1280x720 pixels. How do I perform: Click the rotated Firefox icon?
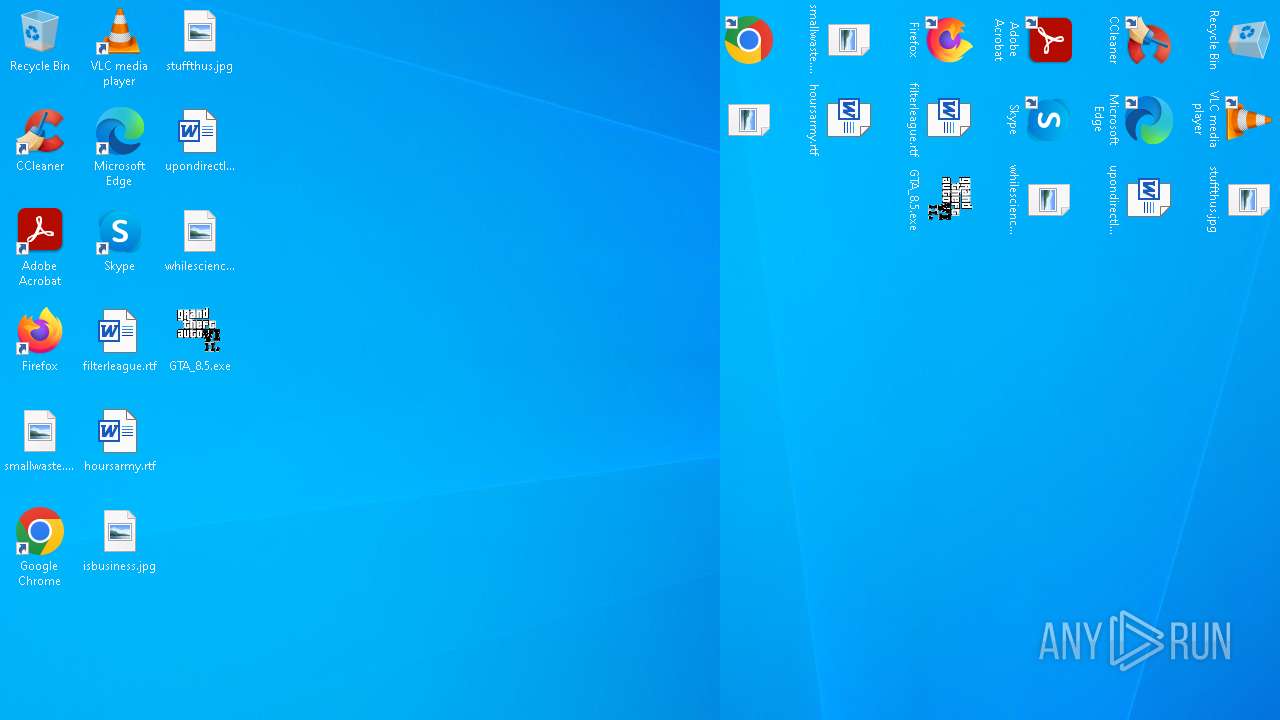coord(949,40)
